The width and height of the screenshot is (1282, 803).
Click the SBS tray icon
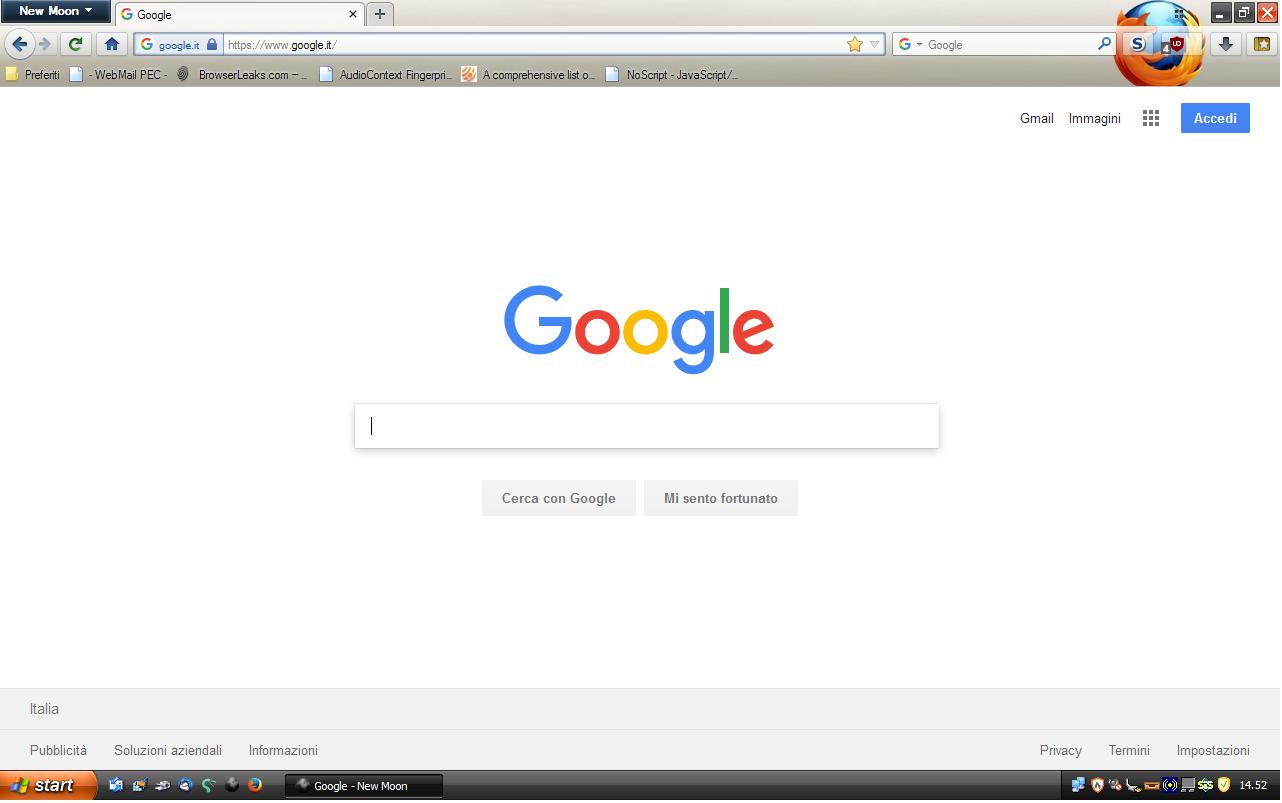[x=1206, y=786]
